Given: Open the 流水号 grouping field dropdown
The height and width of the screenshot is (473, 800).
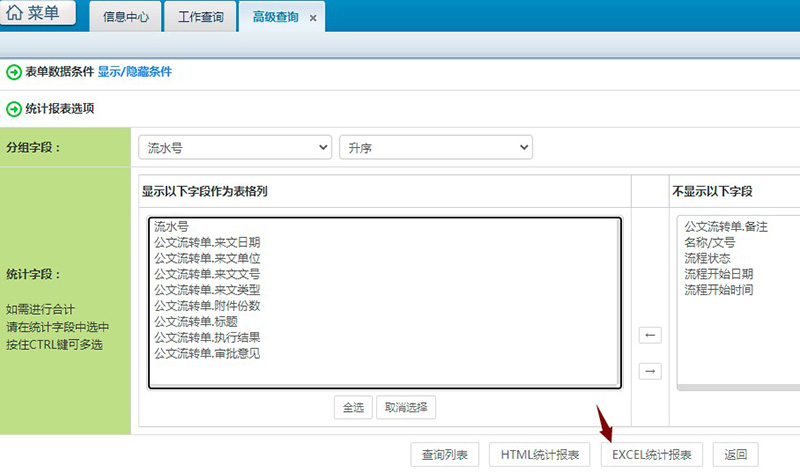Looking at the screenshot, I should coord(235,147).
